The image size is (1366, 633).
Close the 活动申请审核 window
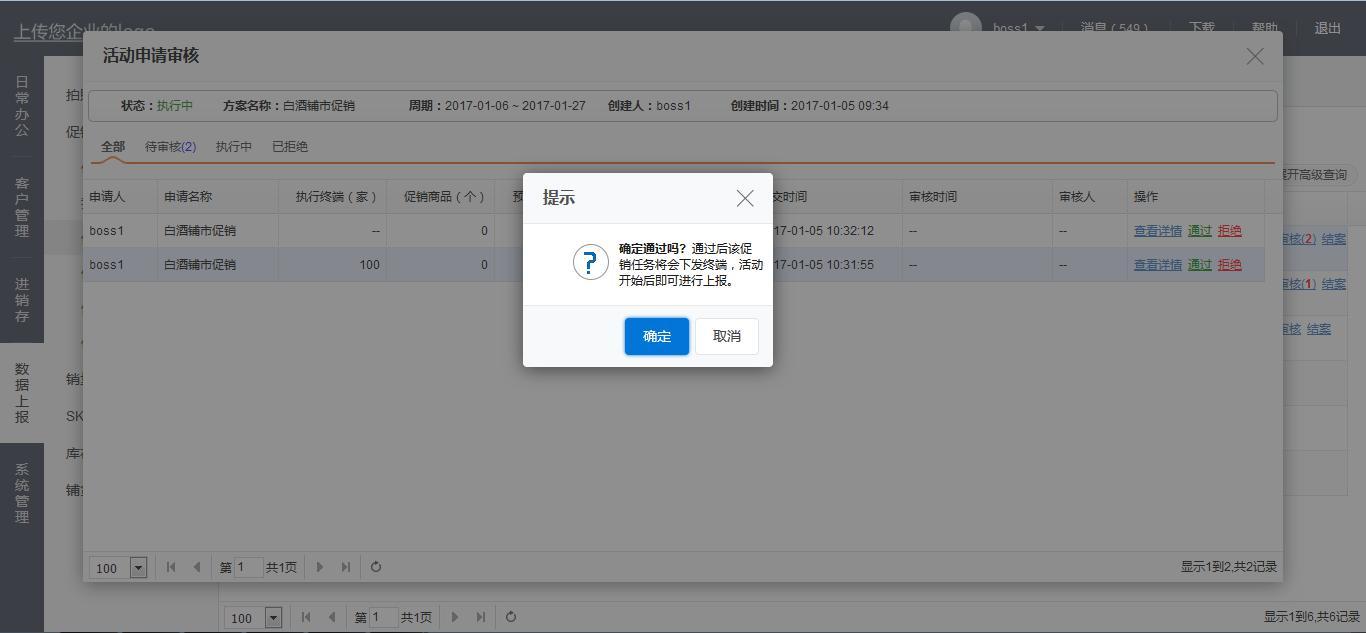[x=1255, y=57]
